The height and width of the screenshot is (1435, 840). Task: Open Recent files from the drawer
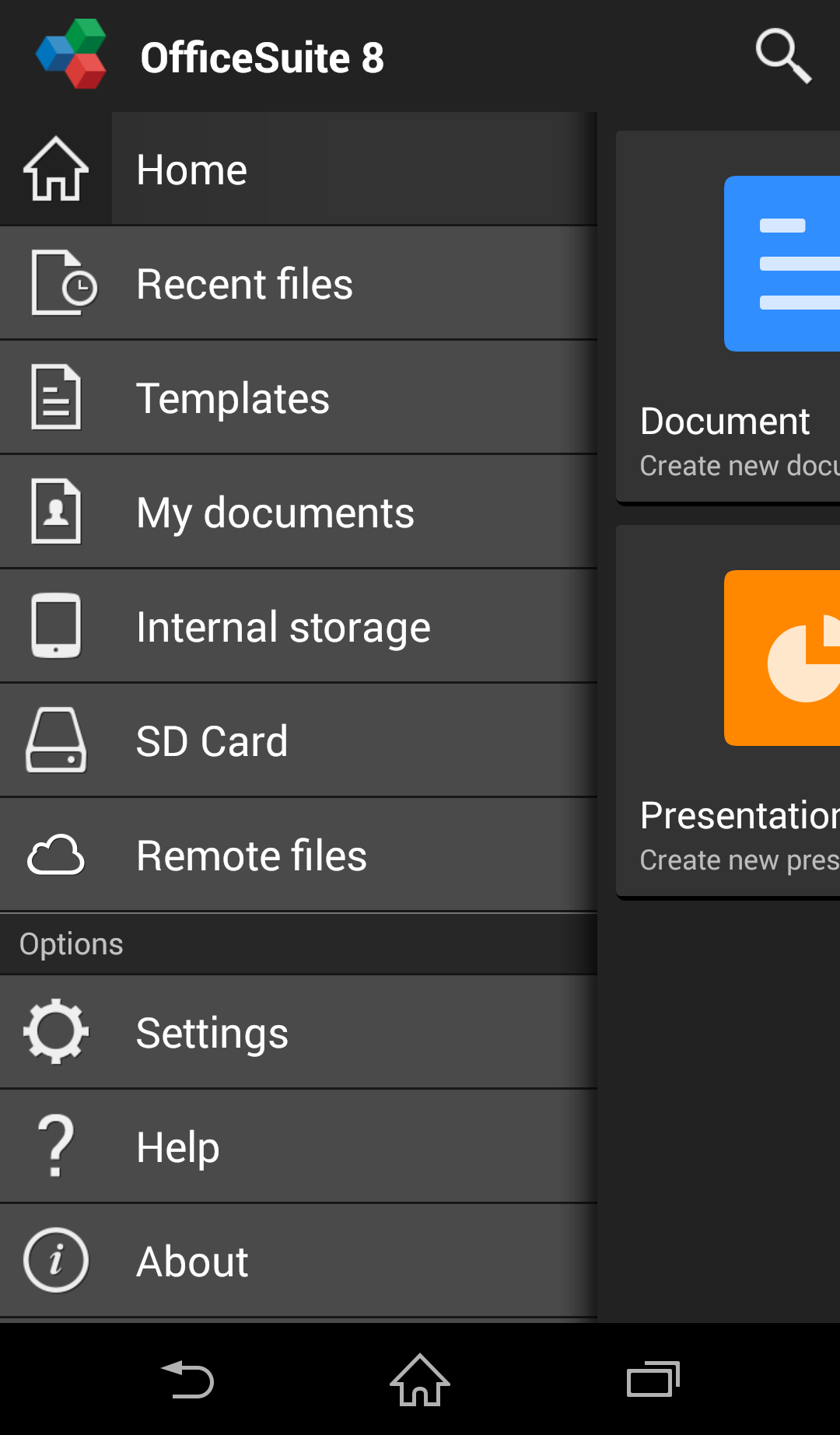click(299, 283)
